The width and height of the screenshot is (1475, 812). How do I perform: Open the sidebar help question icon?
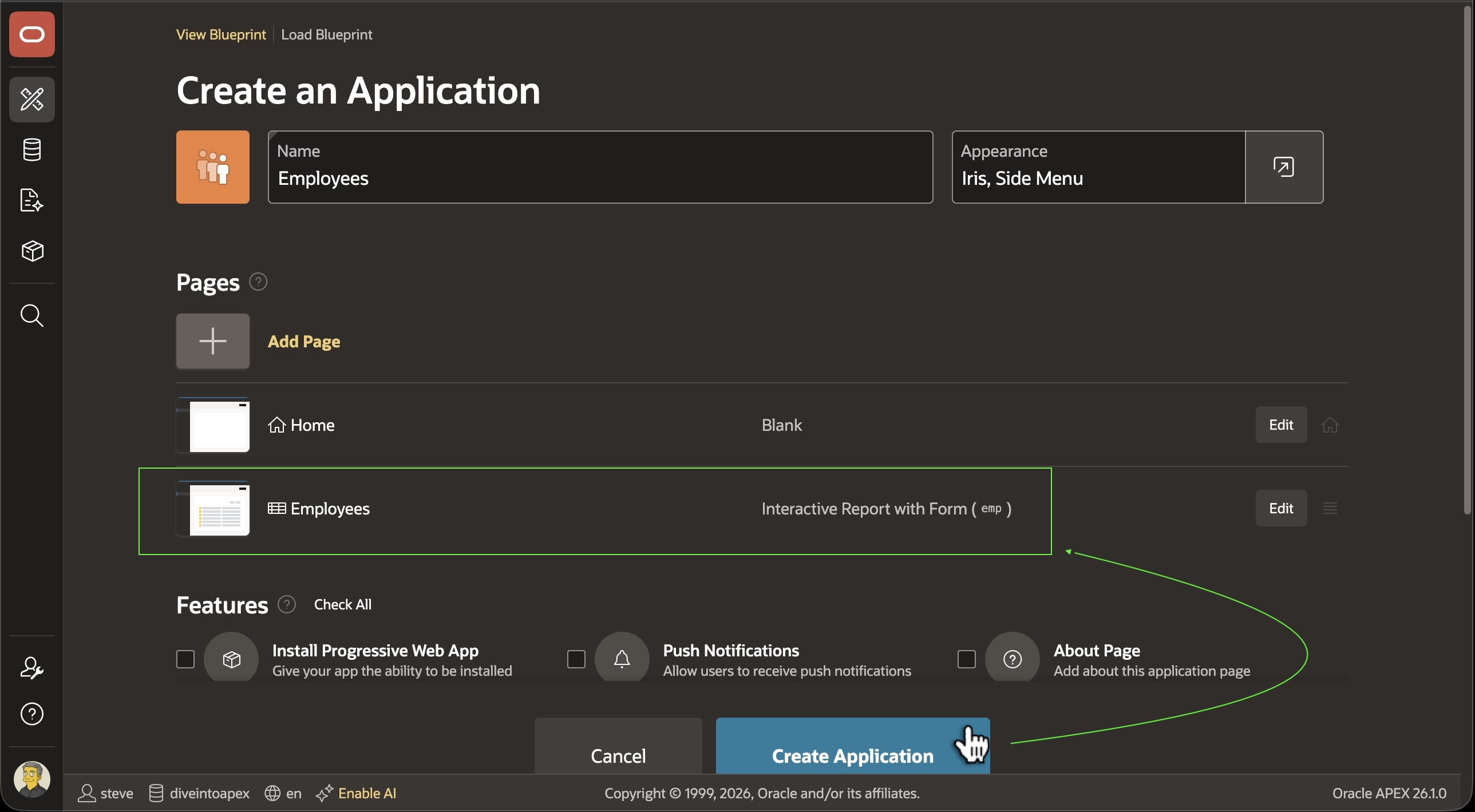[x=31, y=714]
